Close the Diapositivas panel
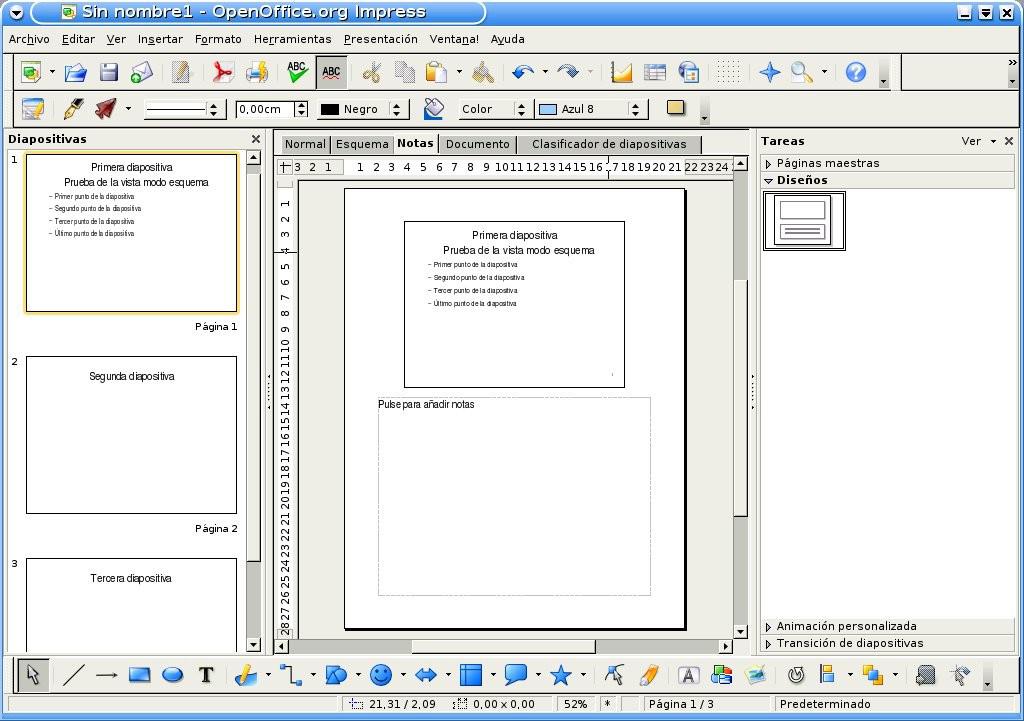 pyautogui.click(x=256, y=139)
